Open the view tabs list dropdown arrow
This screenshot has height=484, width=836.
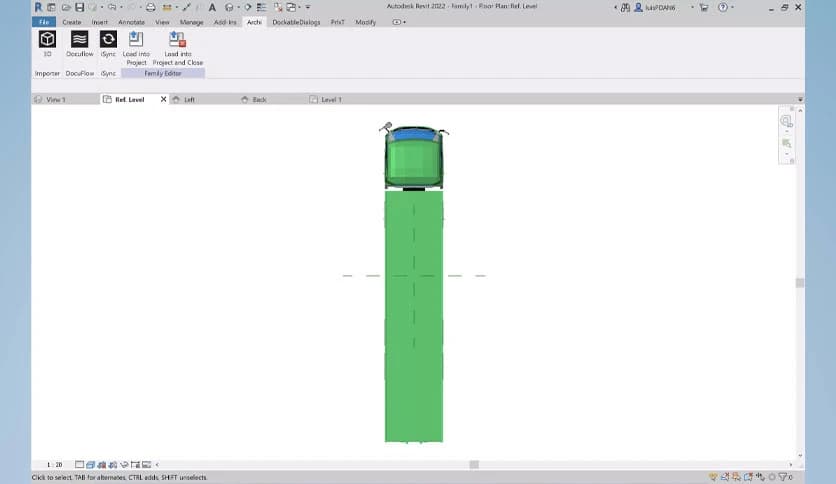[800, 100]
